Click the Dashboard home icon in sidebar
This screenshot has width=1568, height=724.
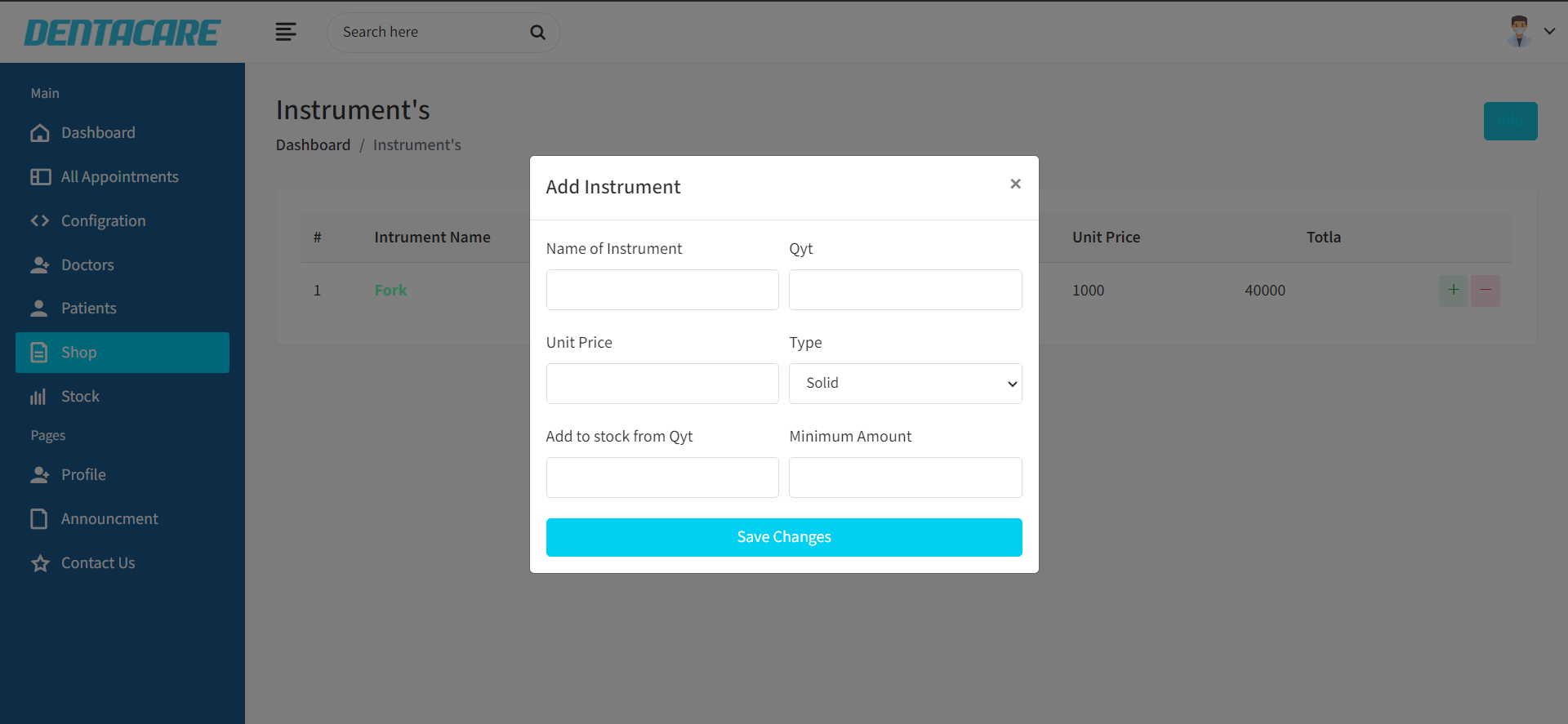click(x=40, y=133)
